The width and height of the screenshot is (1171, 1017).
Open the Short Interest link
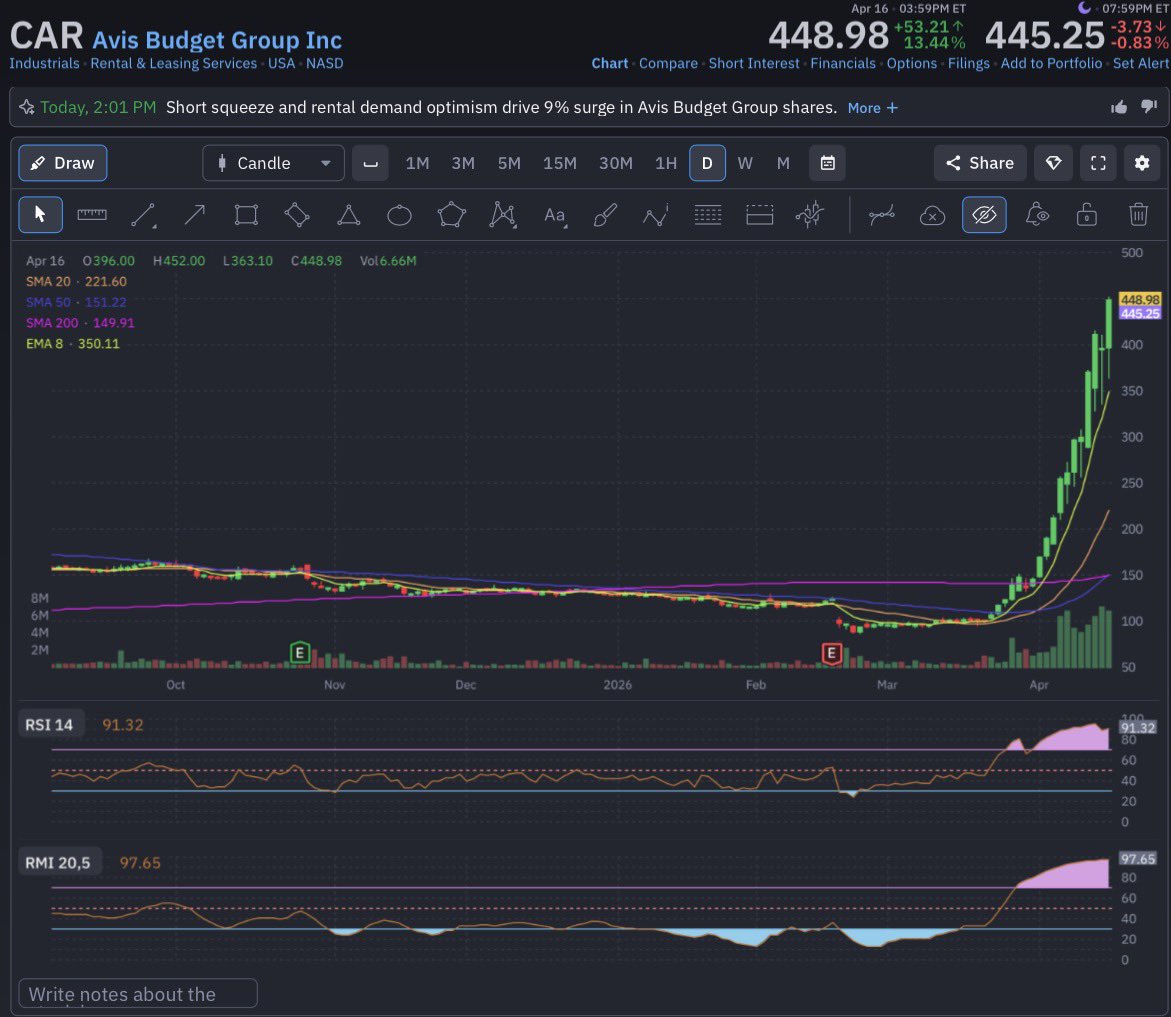coord(754,63)
